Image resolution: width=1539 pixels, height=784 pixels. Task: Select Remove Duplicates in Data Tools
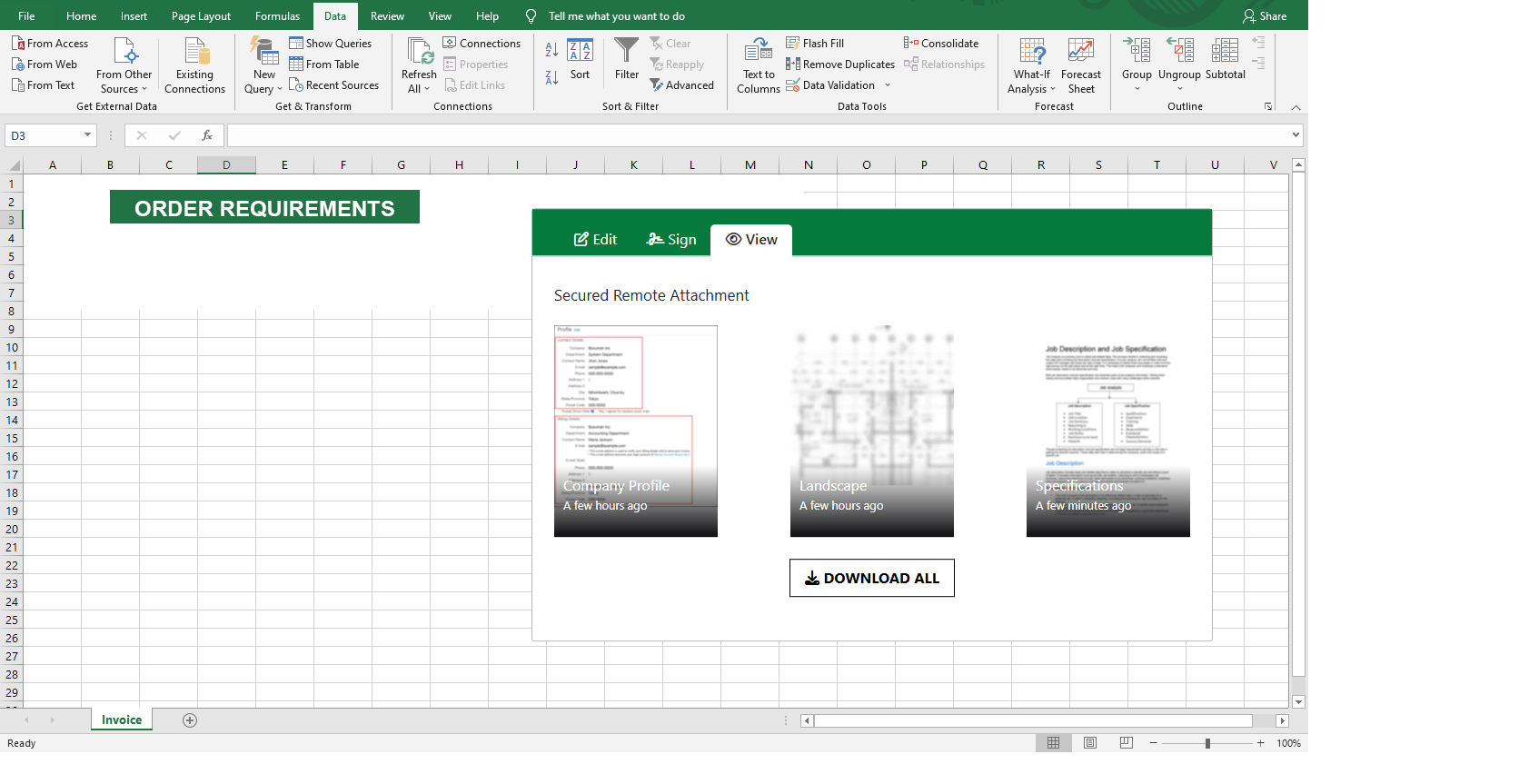click(x=839, y=65)
